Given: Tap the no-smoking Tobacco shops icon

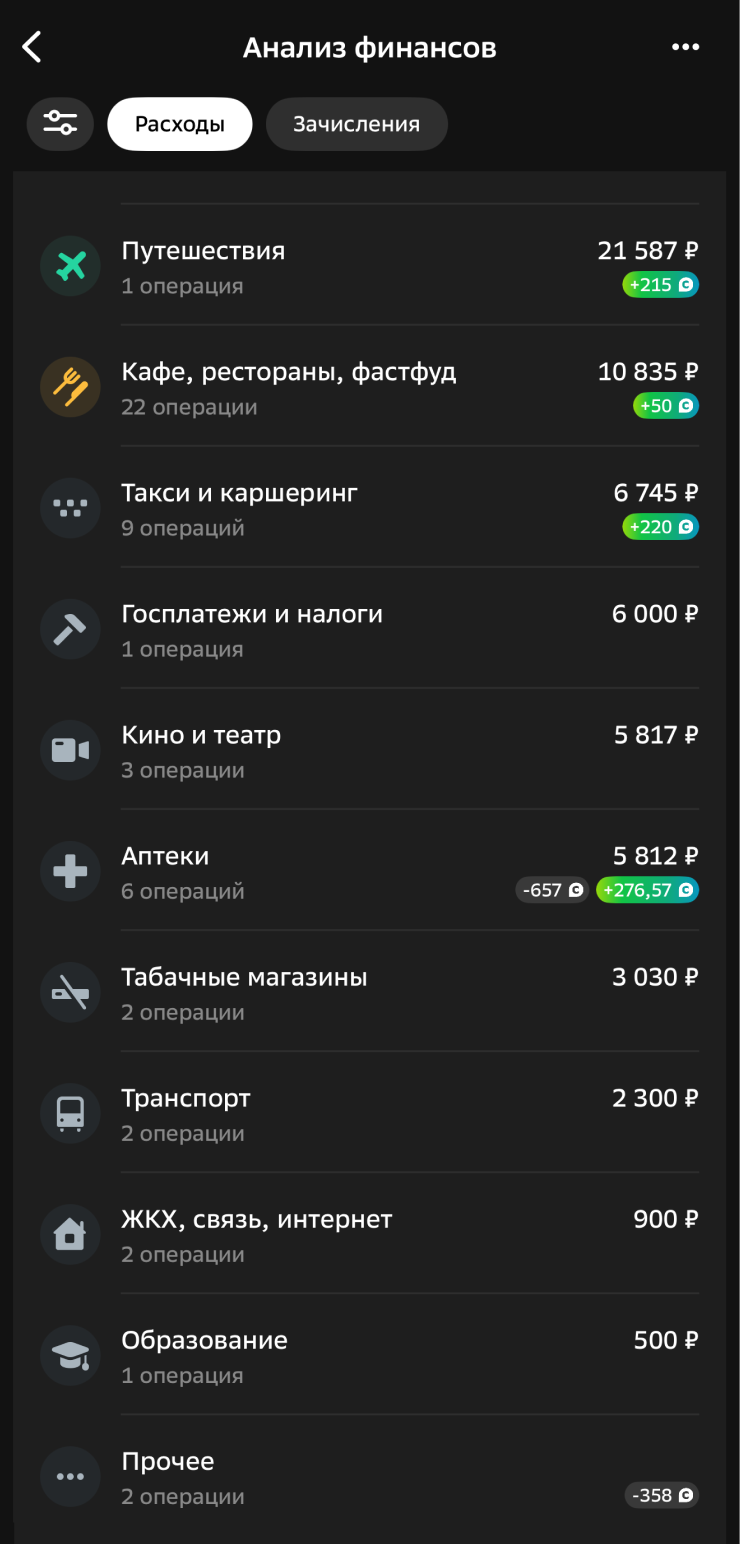Looking at the screenshot, I should pos(70,992).
